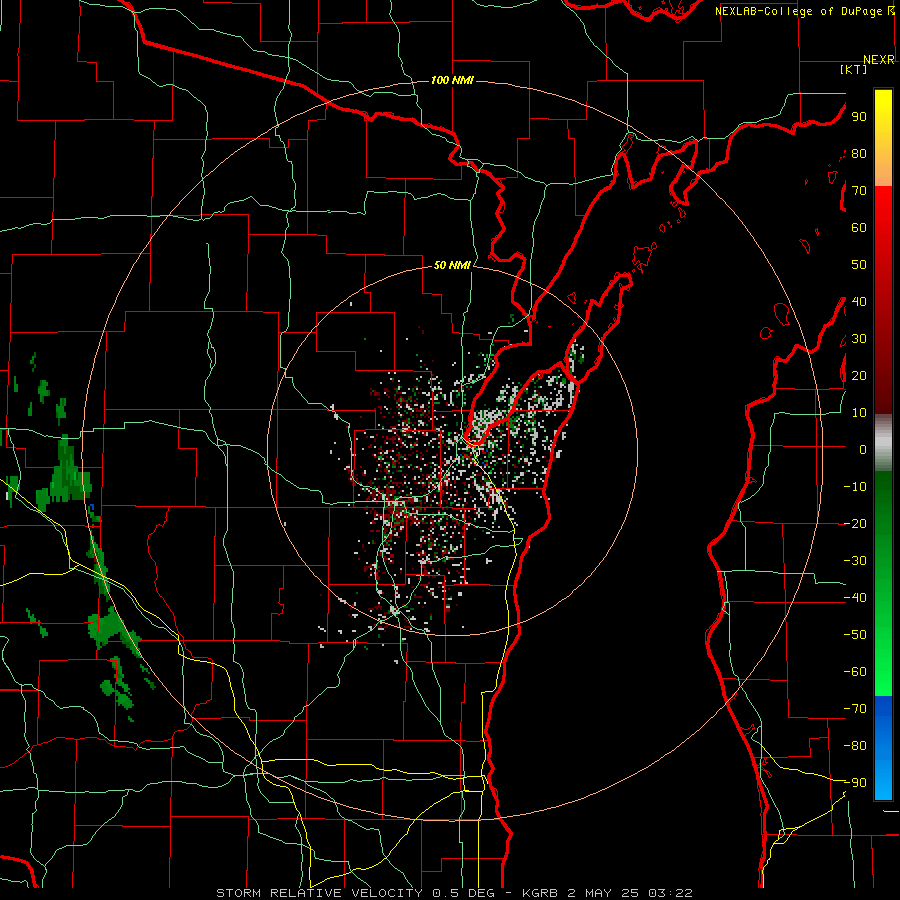Click the 100 NMI range ring label
The height and width of the screenshot is (900, 900).
pos(452,80)
